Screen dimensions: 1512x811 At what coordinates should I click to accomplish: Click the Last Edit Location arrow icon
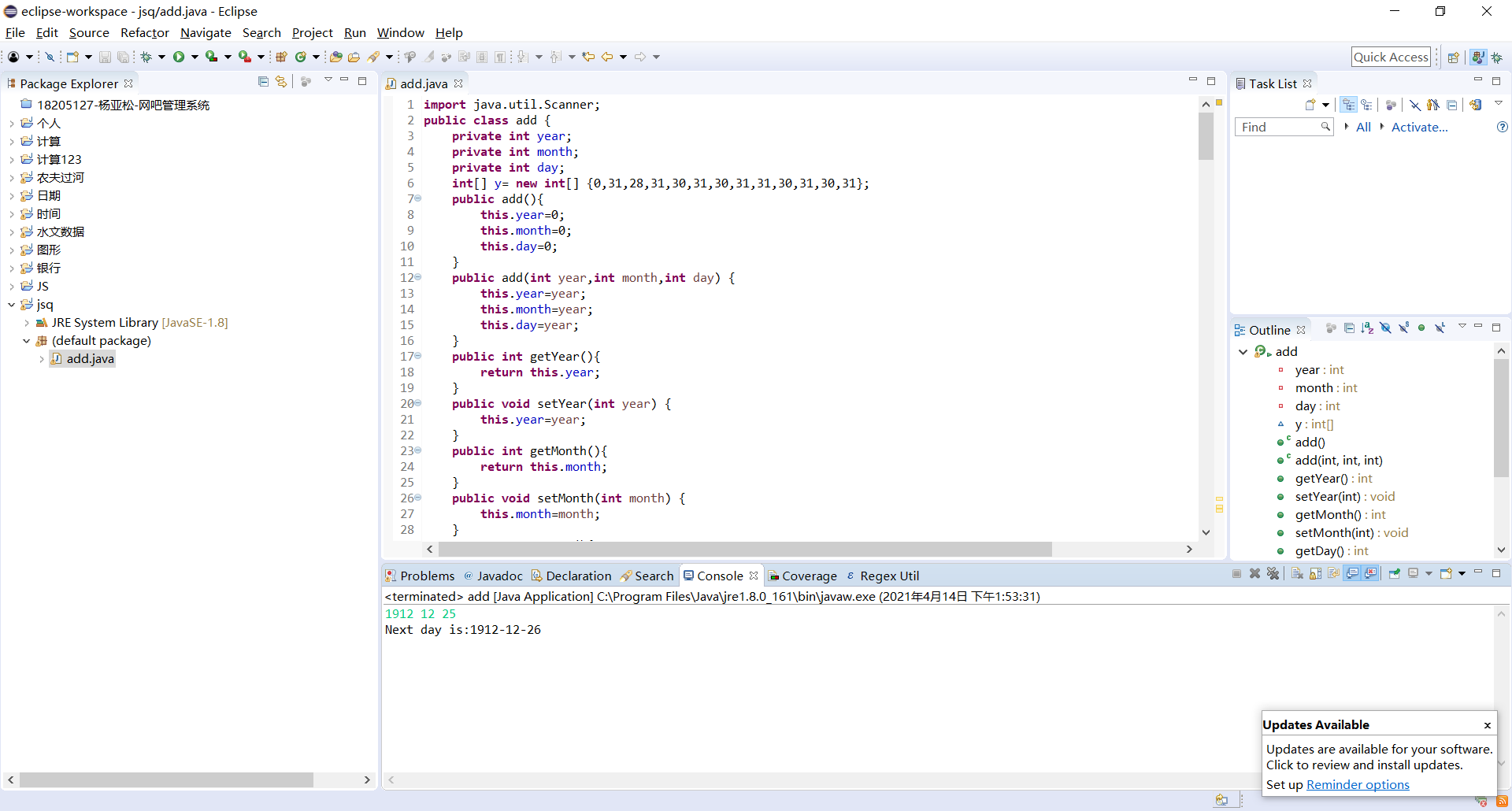[588, 57]
